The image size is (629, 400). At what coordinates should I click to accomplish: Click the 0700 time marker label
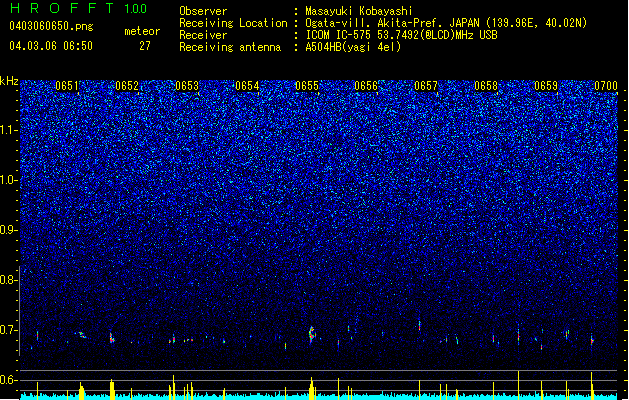click(x=606, y=86)
